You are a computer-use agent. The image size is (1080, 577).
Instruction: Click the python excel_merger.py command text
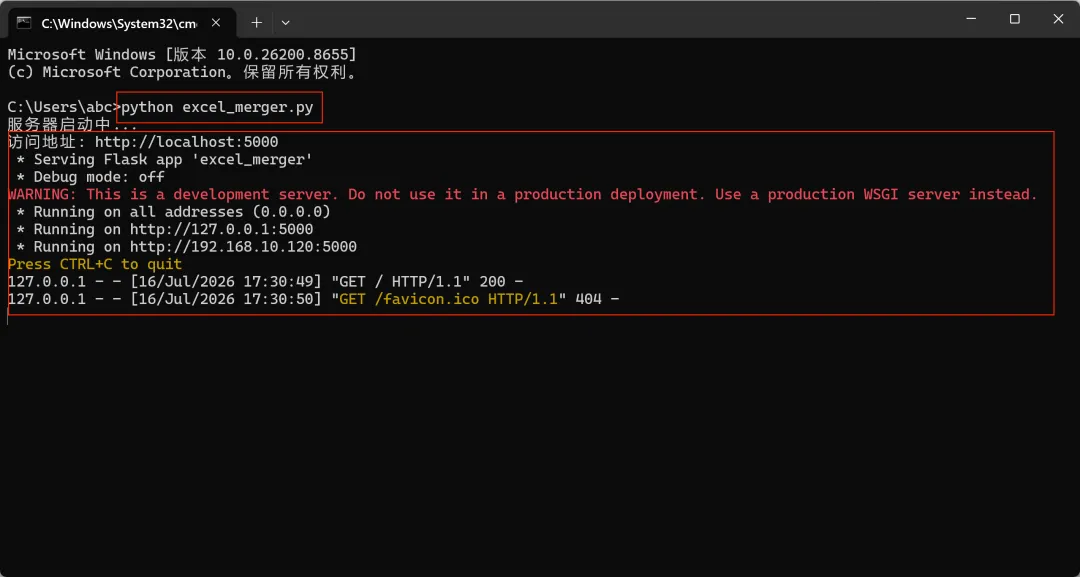click(218, 107)
